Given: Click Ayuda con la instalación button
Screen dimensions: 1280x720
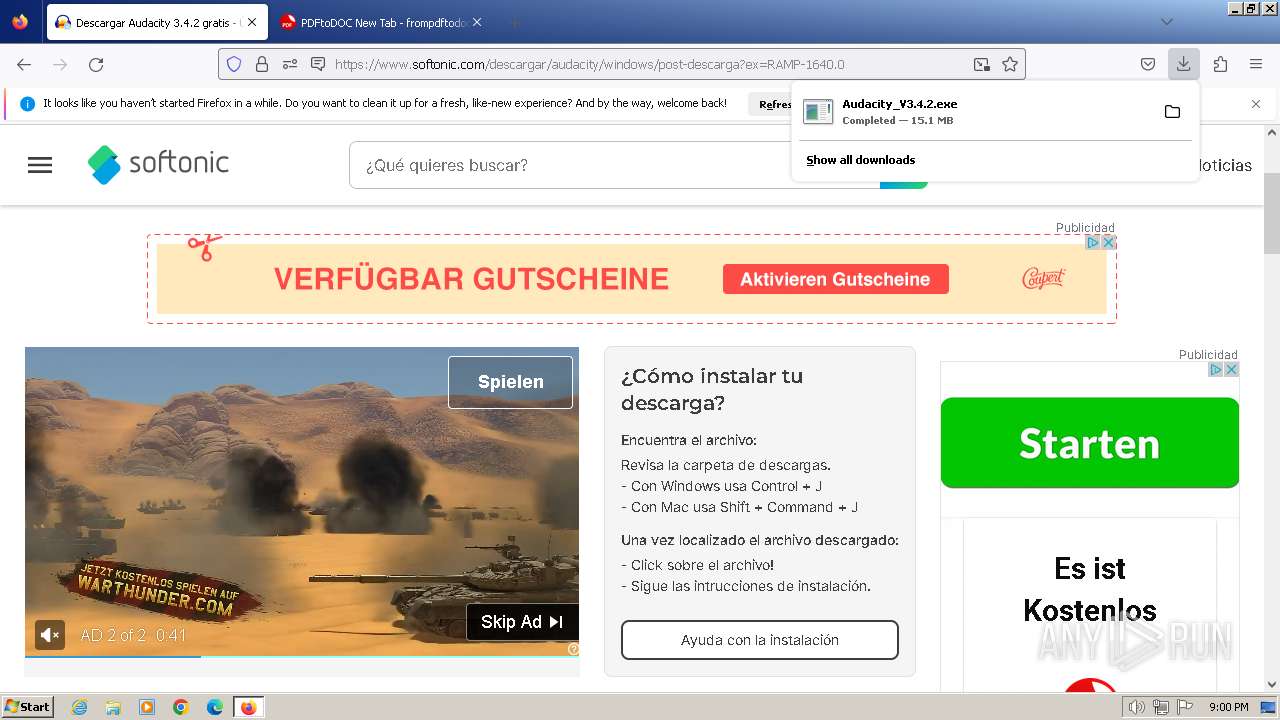Looking at the screenshot, I should (760, 640).
